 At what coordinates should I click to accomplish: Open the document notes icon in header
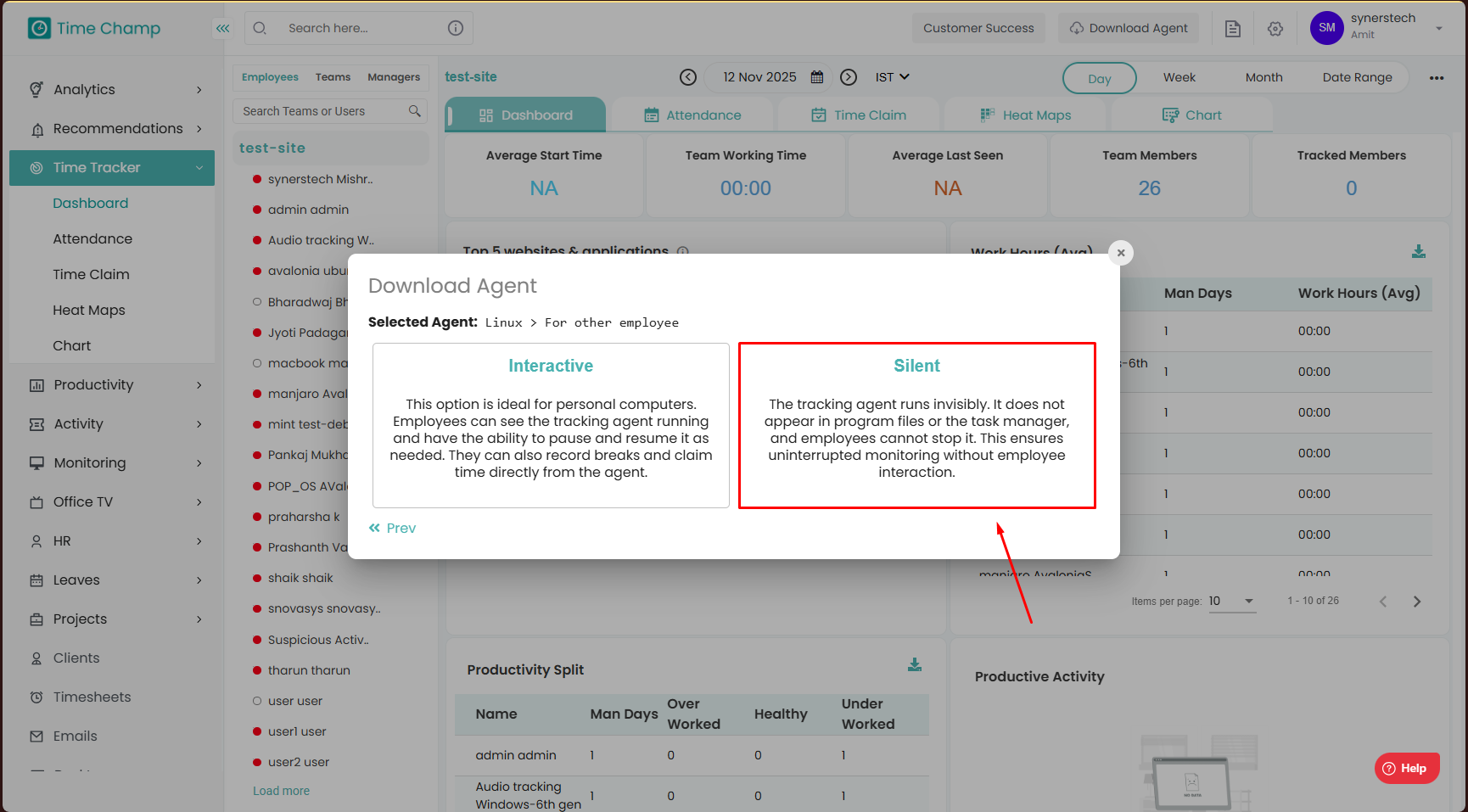pos(1233,29)
